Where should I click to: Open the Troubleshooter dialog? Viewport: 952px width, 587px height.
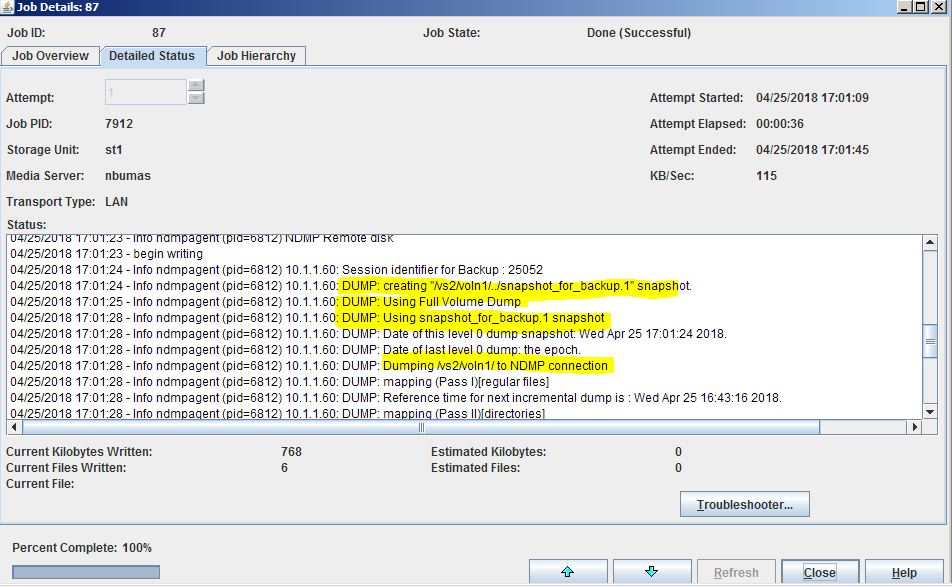pos(744,503)
